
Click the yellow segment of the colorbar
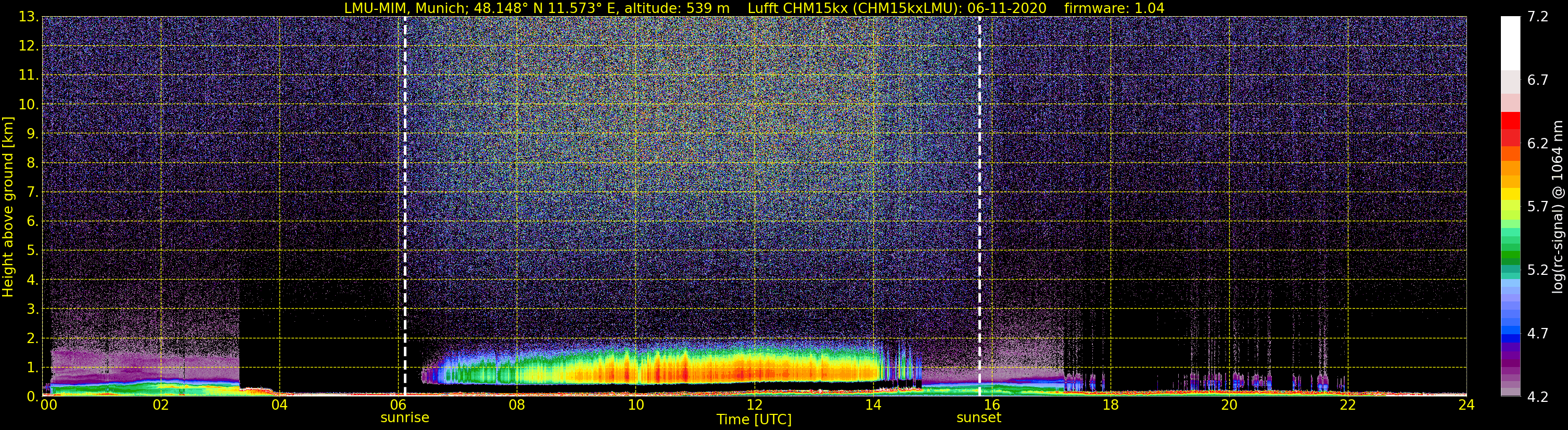(x=1510, y=194)
